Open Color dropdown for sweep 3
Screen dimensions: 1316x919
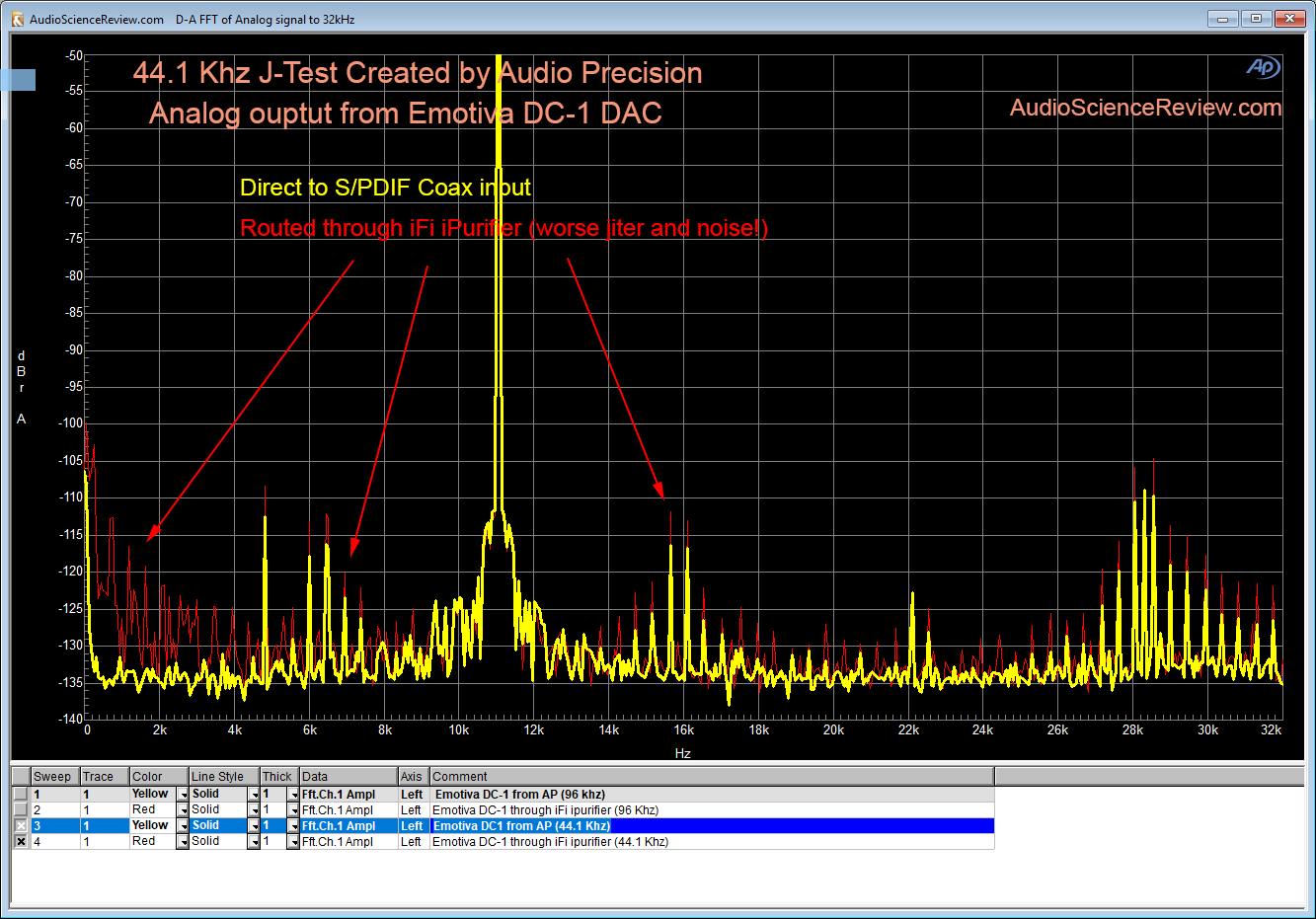(x=183, y=826)
